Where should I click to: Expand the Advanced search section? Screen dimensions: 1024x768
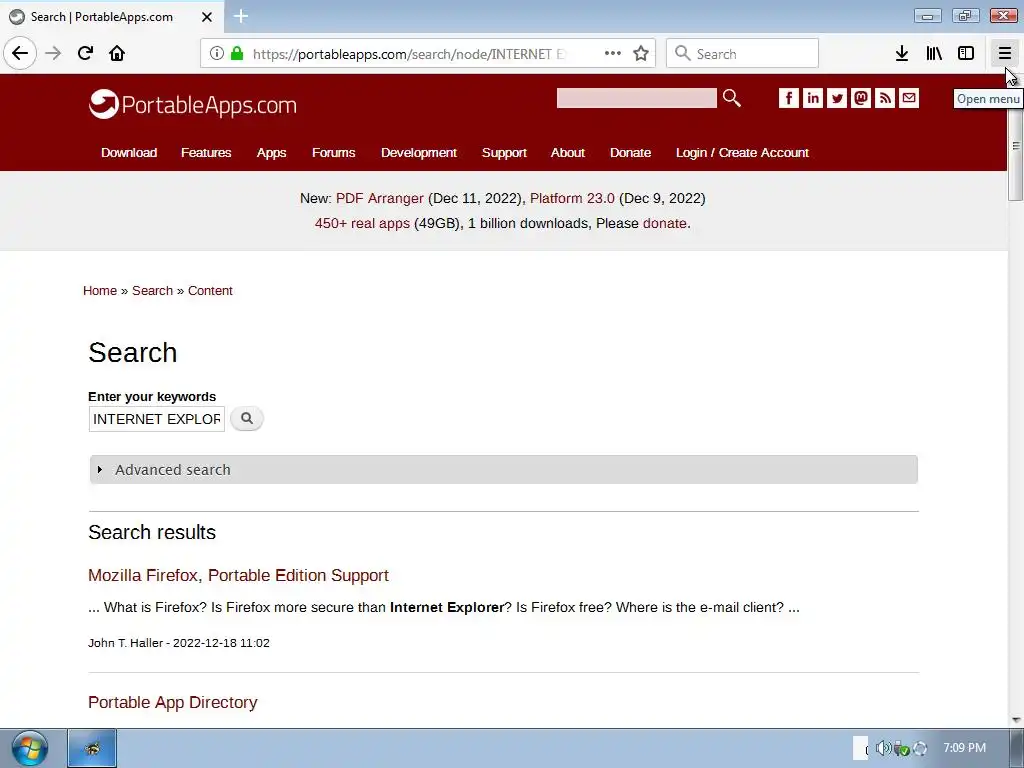(x=504, y=470)
